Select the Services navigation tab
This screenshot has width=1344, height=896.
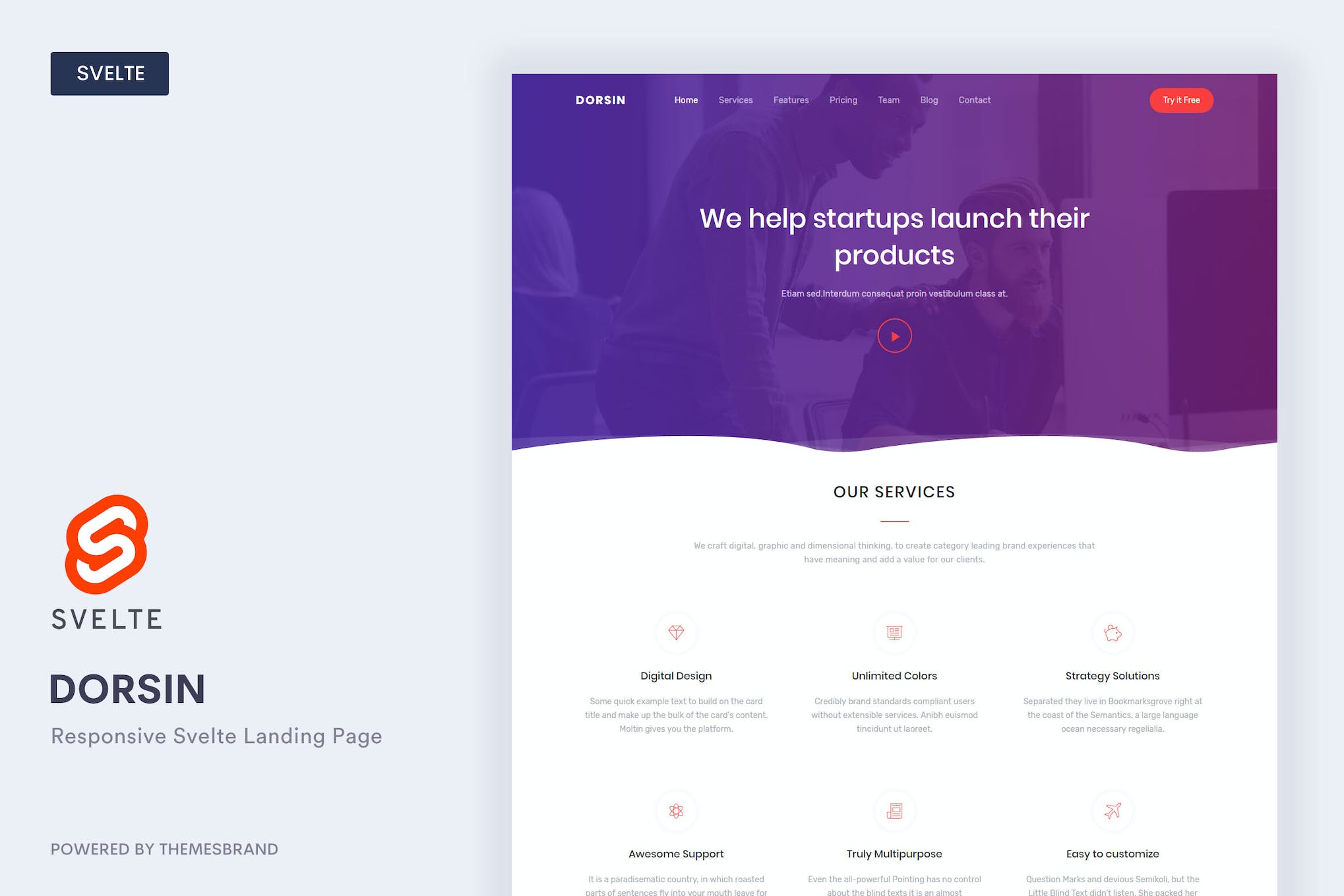(735, 100)
